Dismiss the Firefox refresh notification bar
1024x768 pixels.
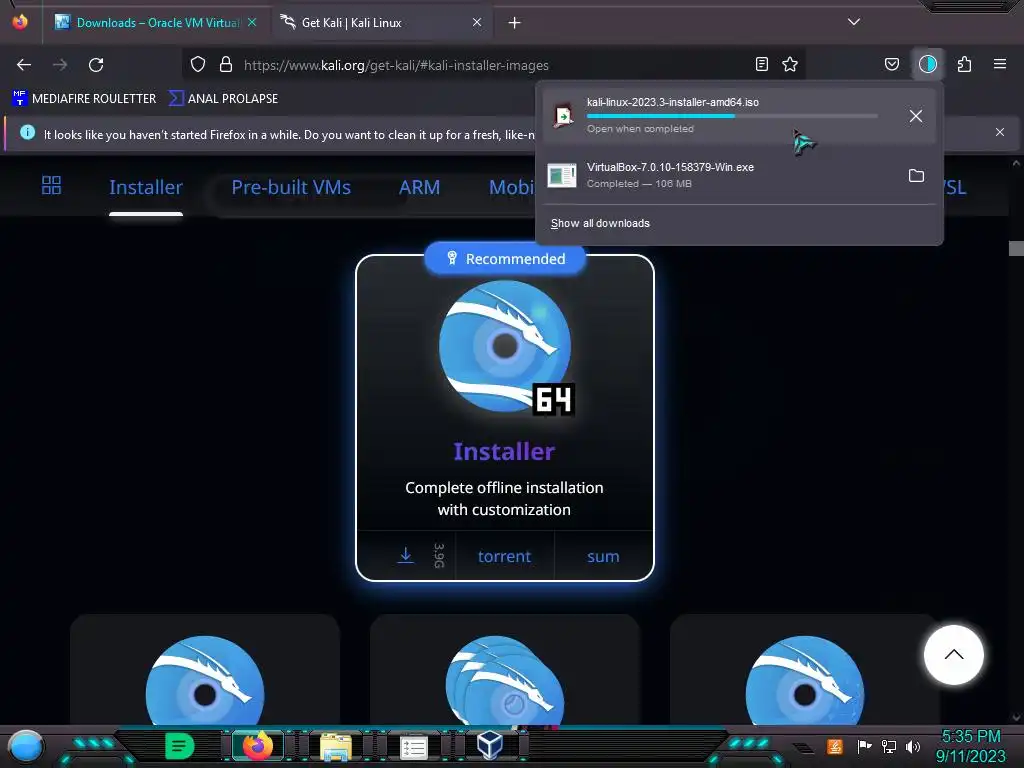click(x=999, y=132)
